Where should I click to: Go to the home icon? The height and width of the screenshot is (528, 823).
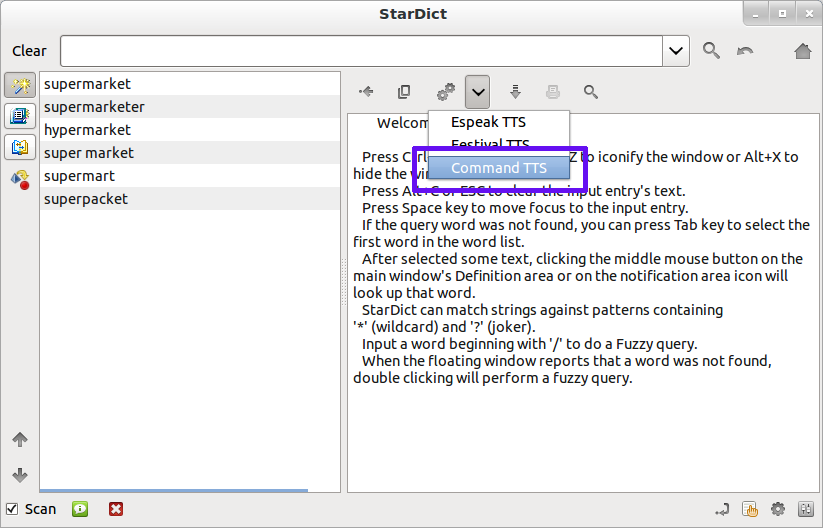coord(803,51)
